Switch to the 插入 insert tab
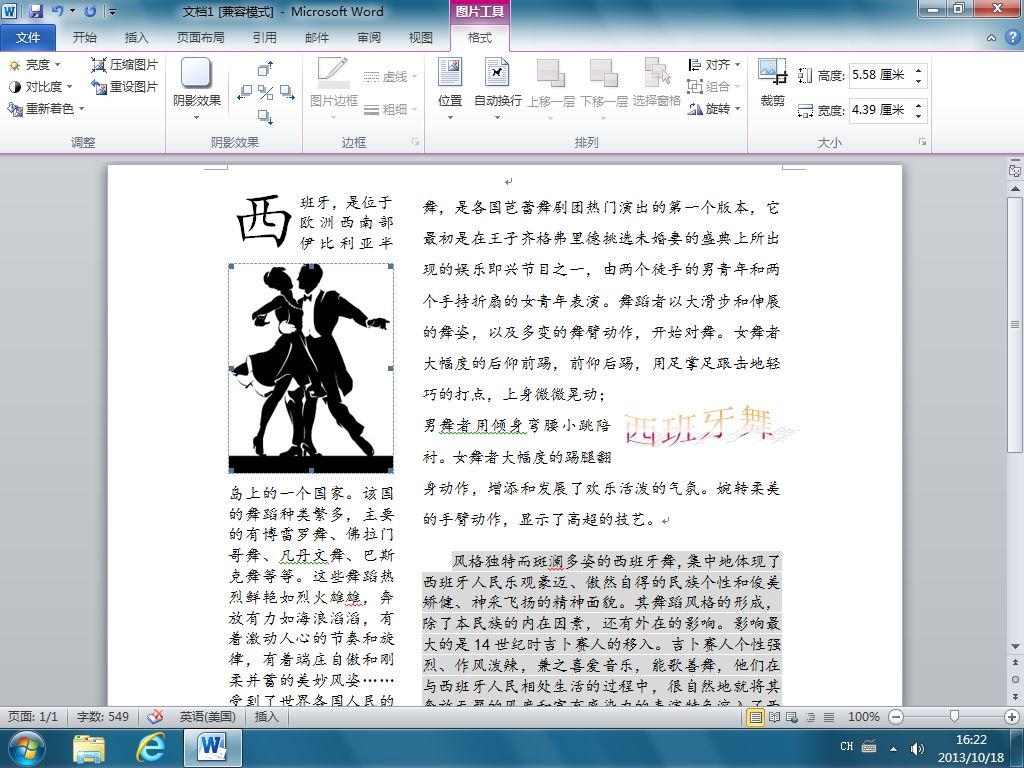 [136, 38]
